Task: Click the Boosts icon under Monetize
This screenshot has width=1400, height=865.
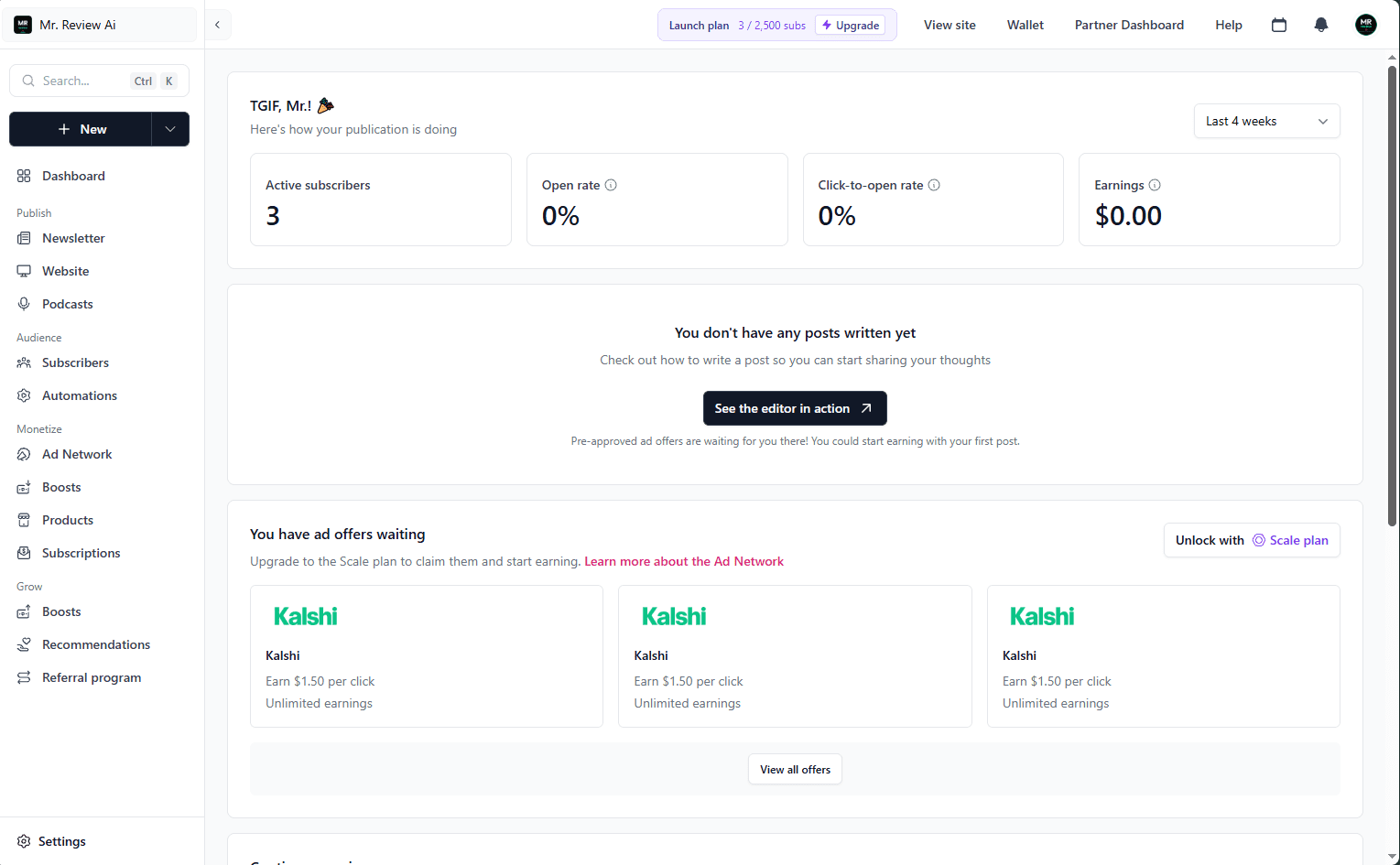Action: pos(24,487)
